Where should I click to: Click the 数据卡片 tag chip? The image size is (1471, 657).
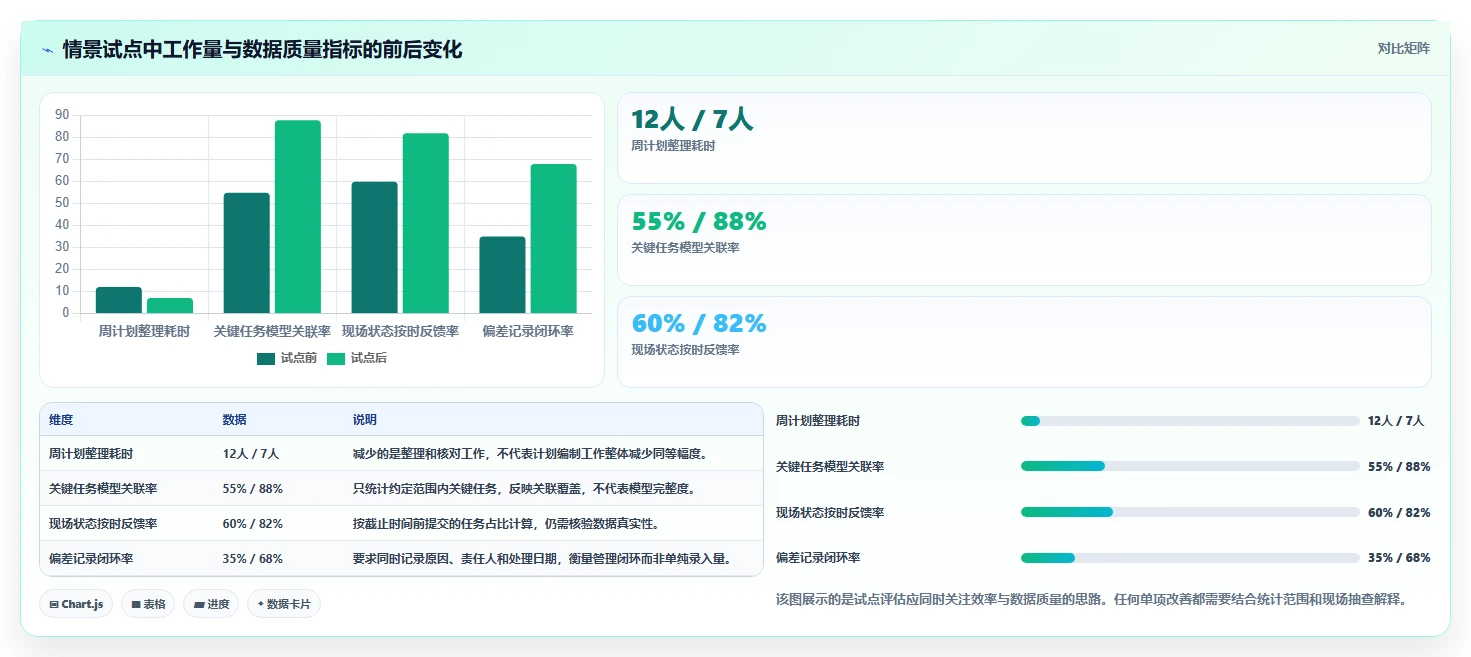click(x=284, y=604)
